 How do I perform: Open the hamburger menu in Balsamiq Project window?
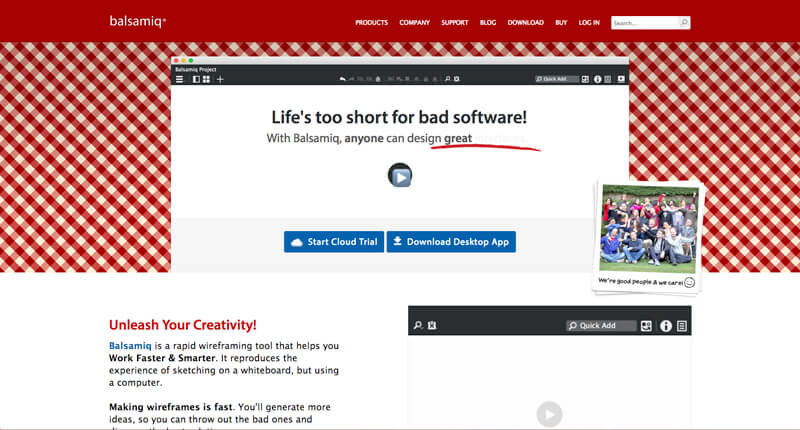180,79
